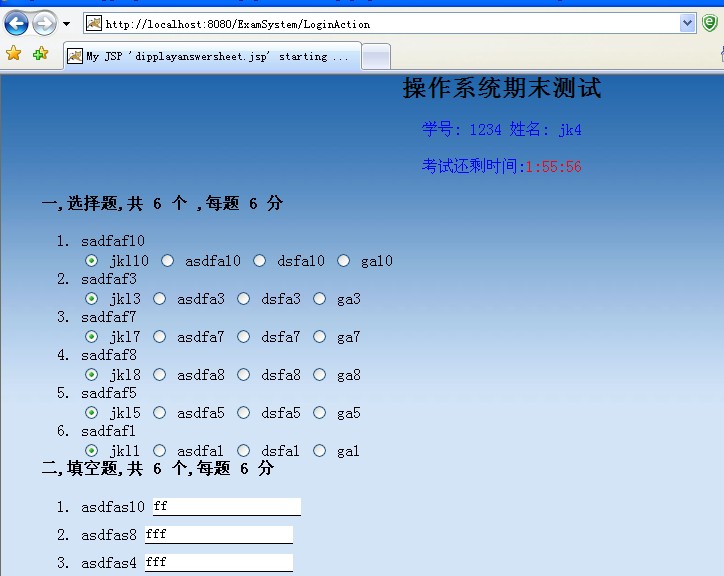Screen dimensions: 724x576
Task: Choose the ga10 radio option
Action: click(343, 261)
